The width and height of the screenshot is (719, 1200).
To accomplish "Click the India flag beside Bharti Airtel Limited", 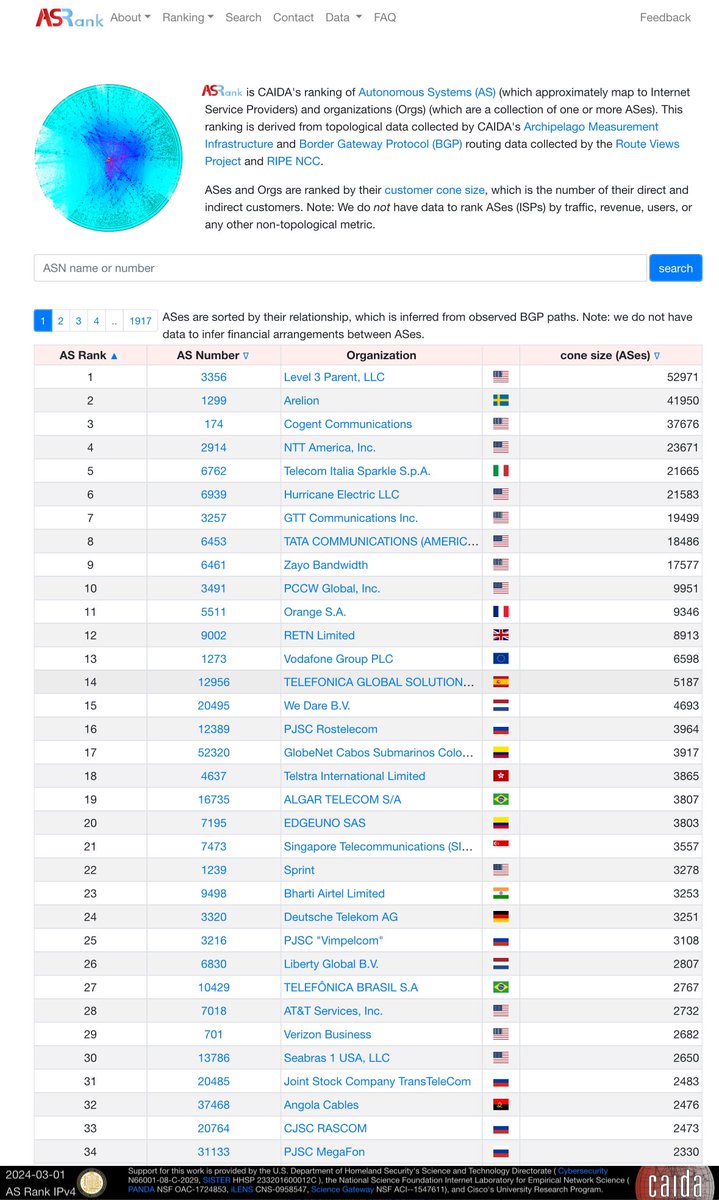I will click(501, 894).
